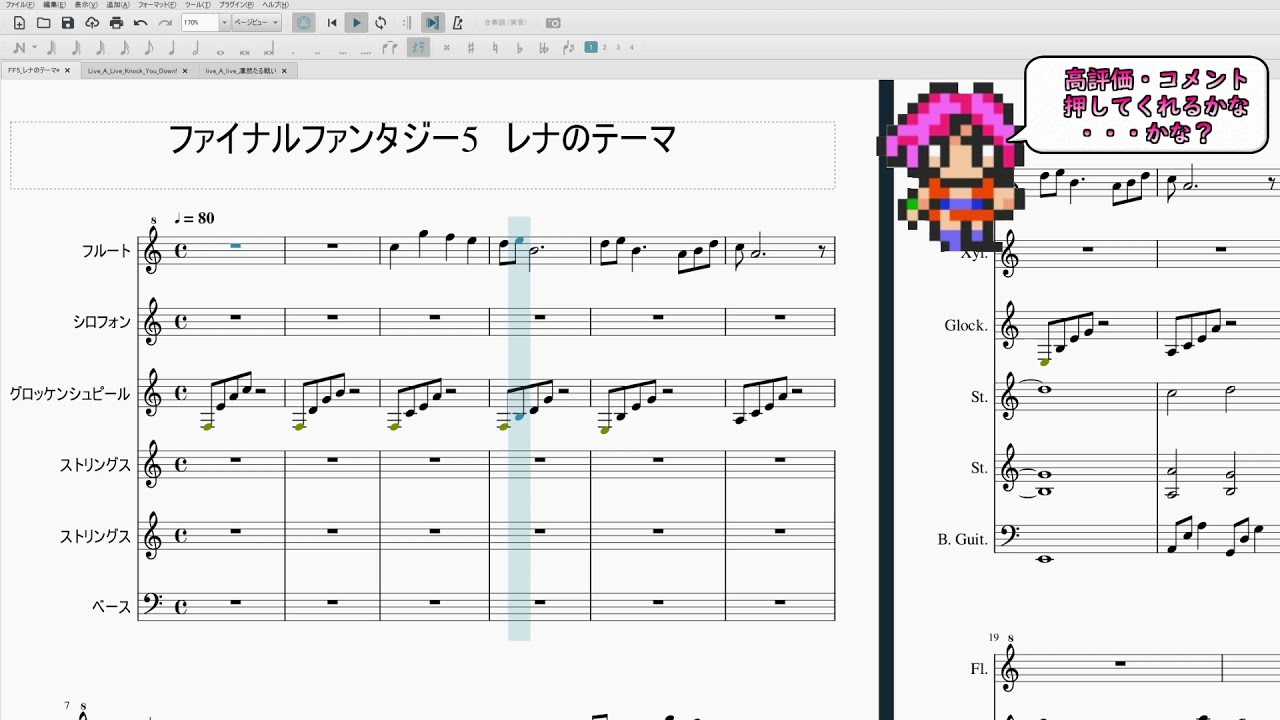
Task: Open the ファイル(F) menu
Action: [19, 5]
